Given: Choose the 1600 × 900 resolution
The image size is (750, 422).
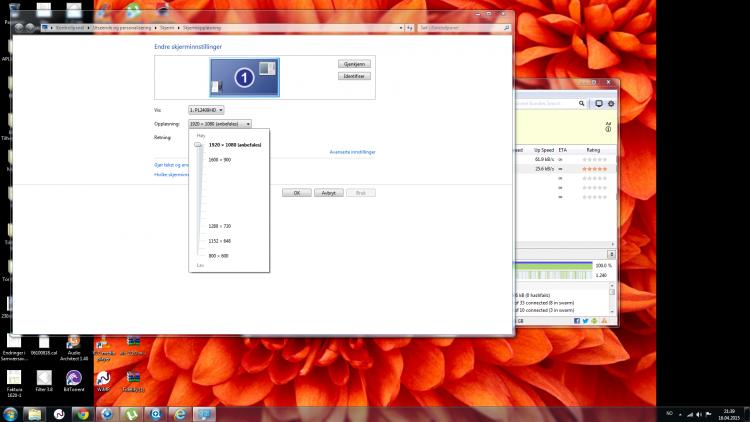Looking at the screenshot, I should (220, 160).
